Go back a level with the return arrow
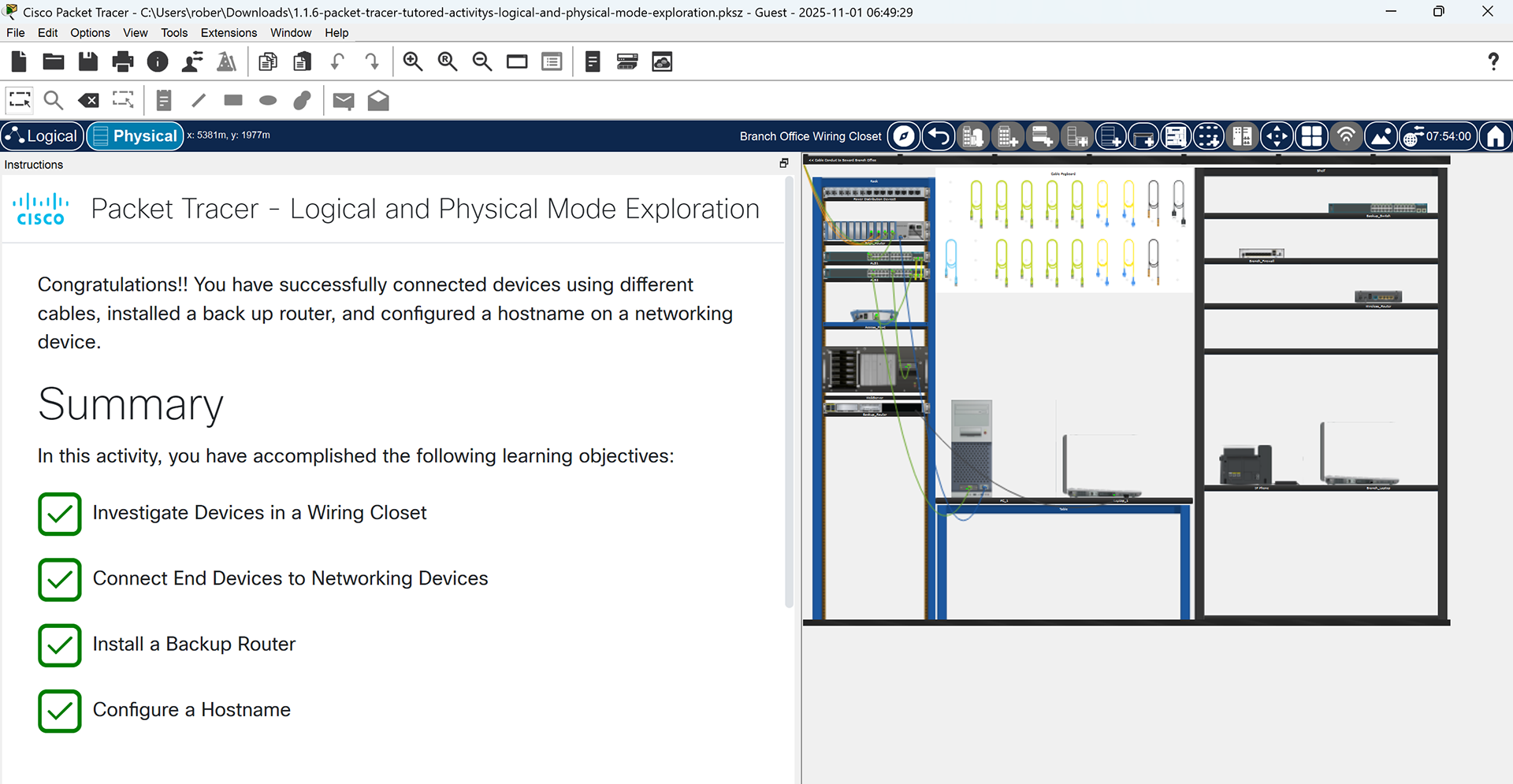The image size is (1513, 784). [939, 136]
